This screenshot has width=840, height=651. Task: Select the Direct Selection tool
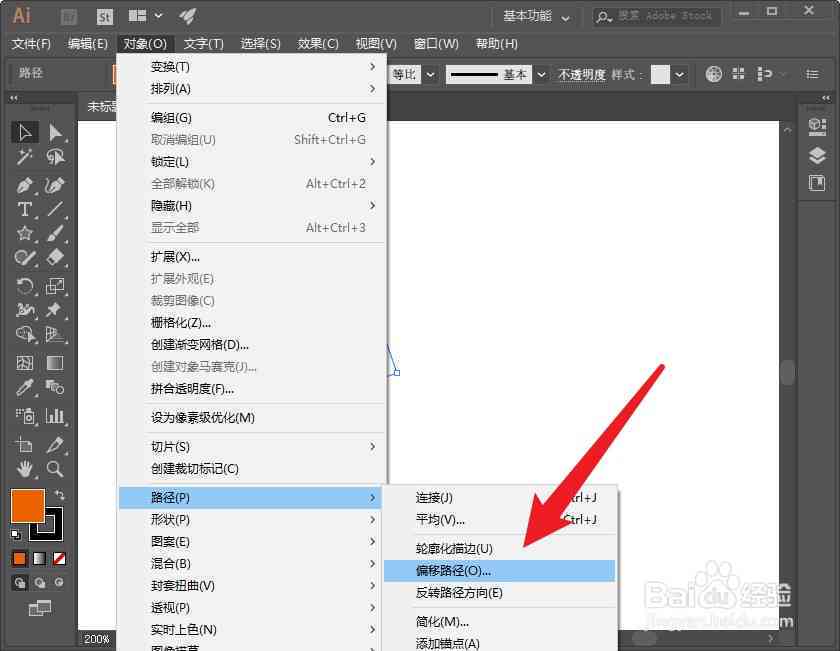click(x=55, y=132)
